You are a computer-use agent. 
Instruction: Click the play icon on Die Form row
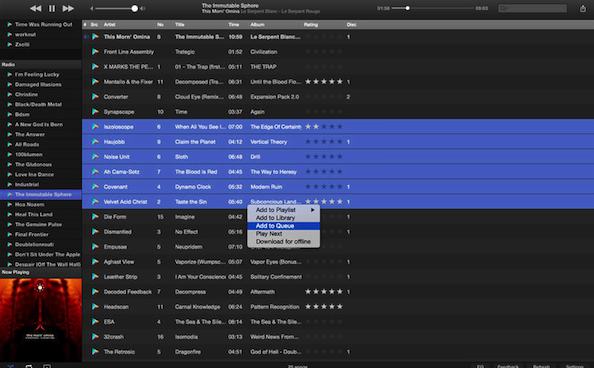[x=95, y=217]
